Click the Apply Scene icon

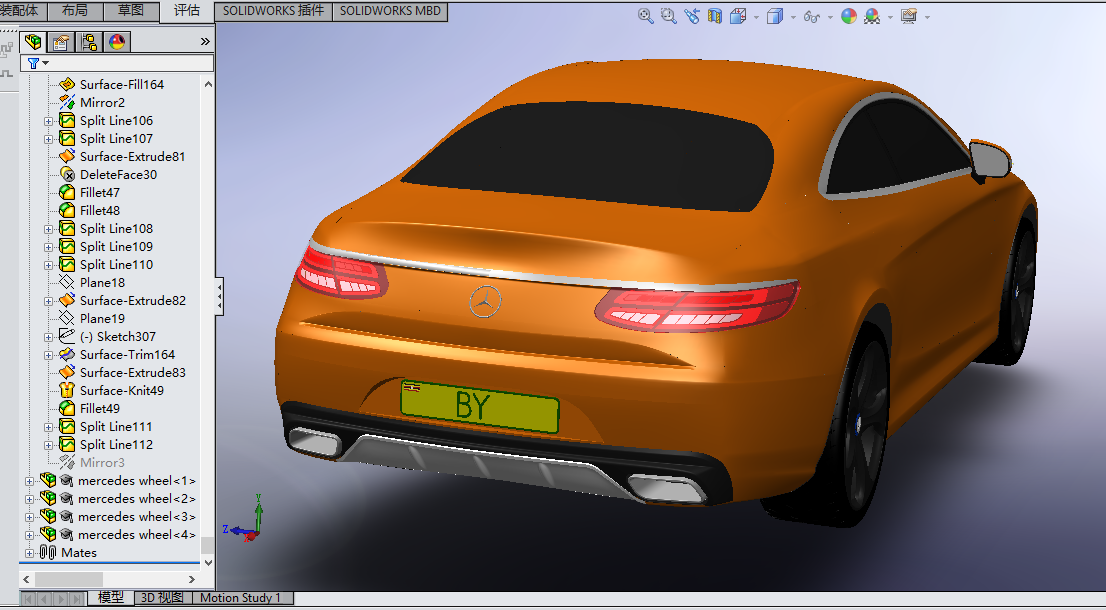pyautogui.click(x=873, y=16)
